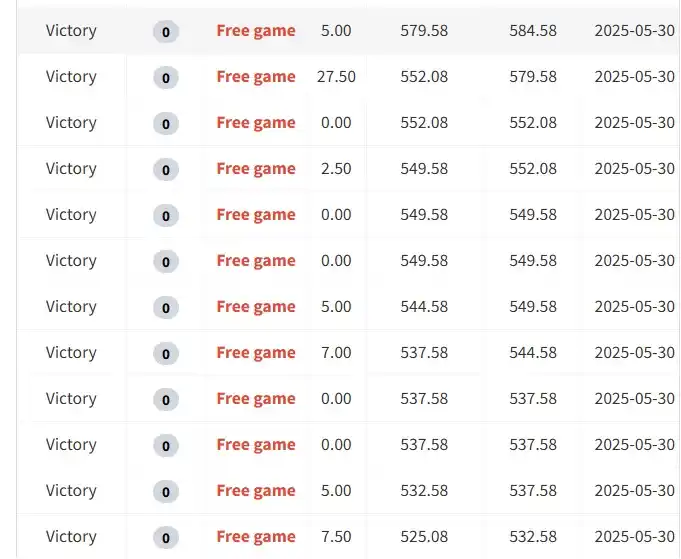Open the Free game link with 27.50 amount
Viewport: 681px width, 559px height.
(256, 77)
